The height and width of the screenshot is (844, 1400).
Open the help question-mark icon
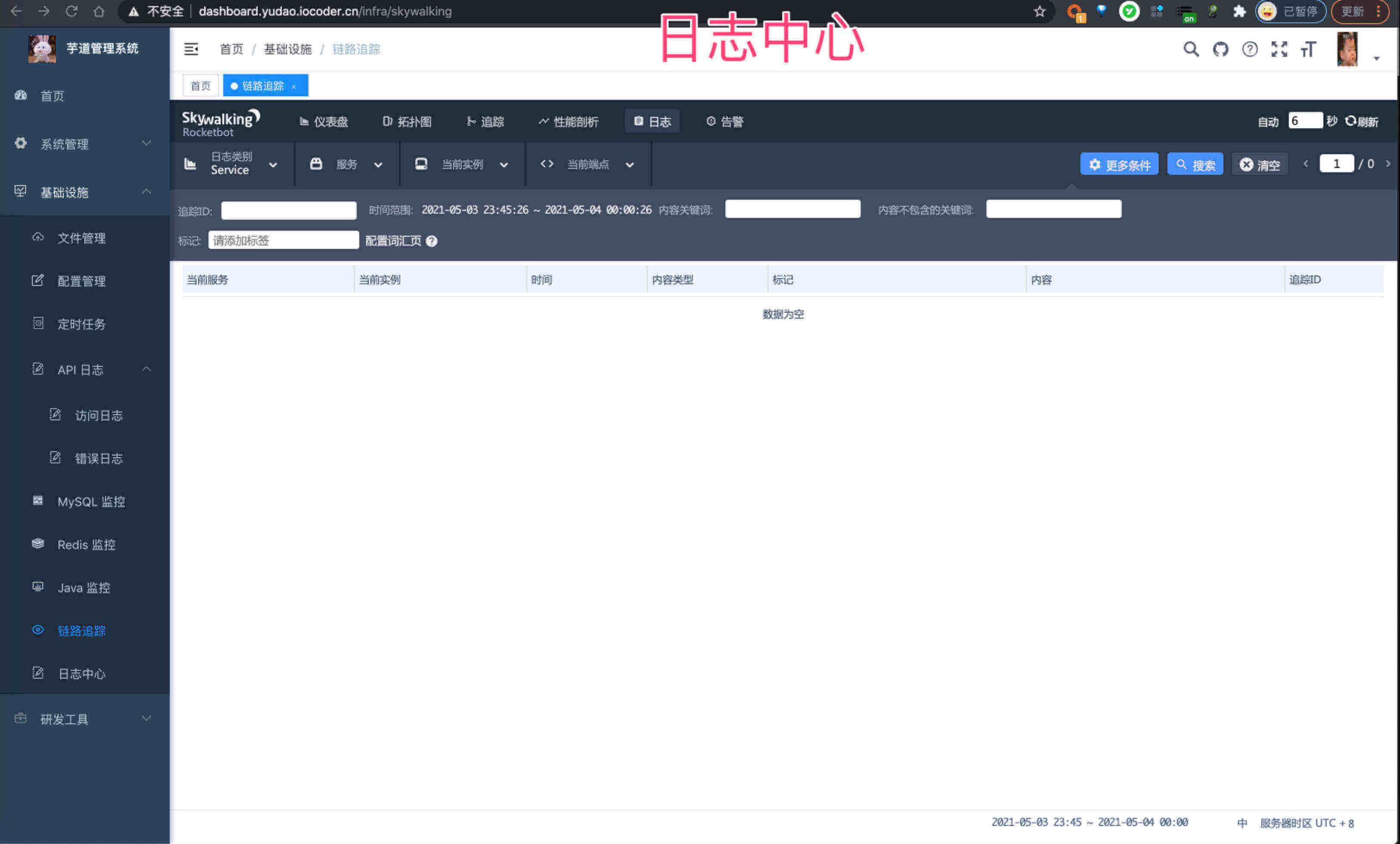[1250, 50]
